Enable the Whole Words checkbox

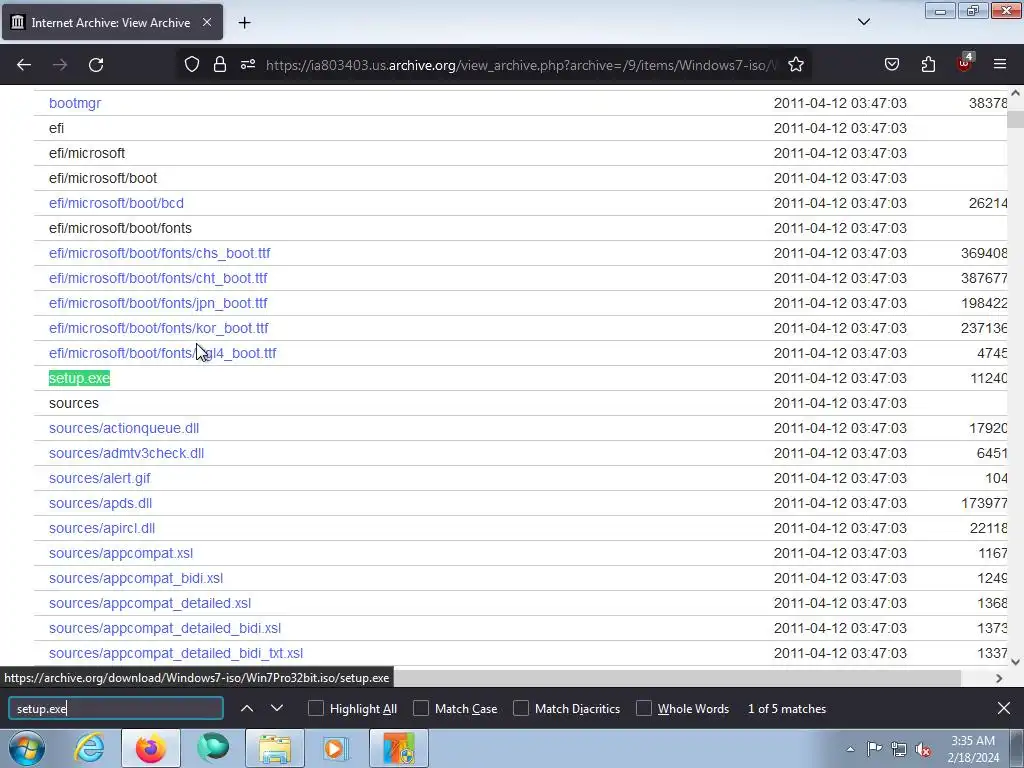[x=644, y=709]
